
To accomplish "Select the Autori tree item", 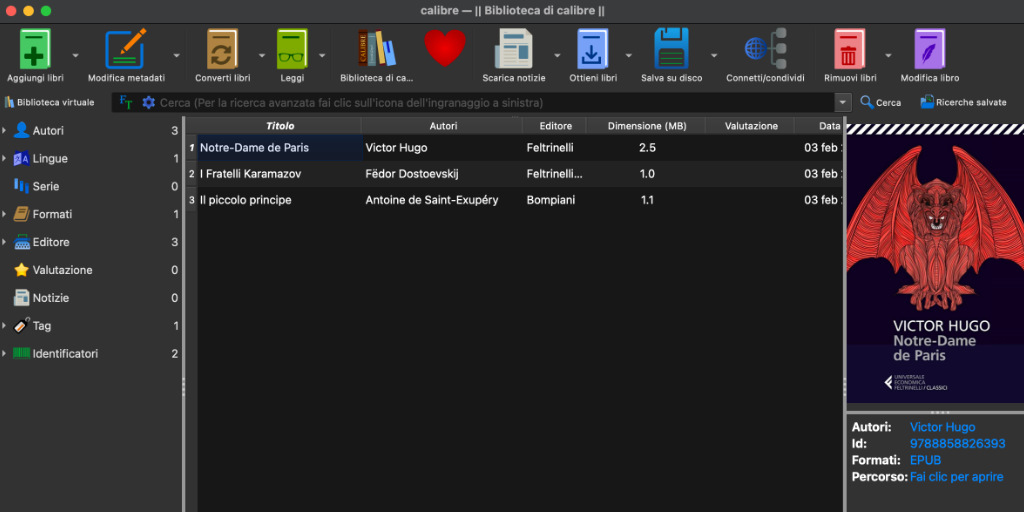I will pos(91,131).
